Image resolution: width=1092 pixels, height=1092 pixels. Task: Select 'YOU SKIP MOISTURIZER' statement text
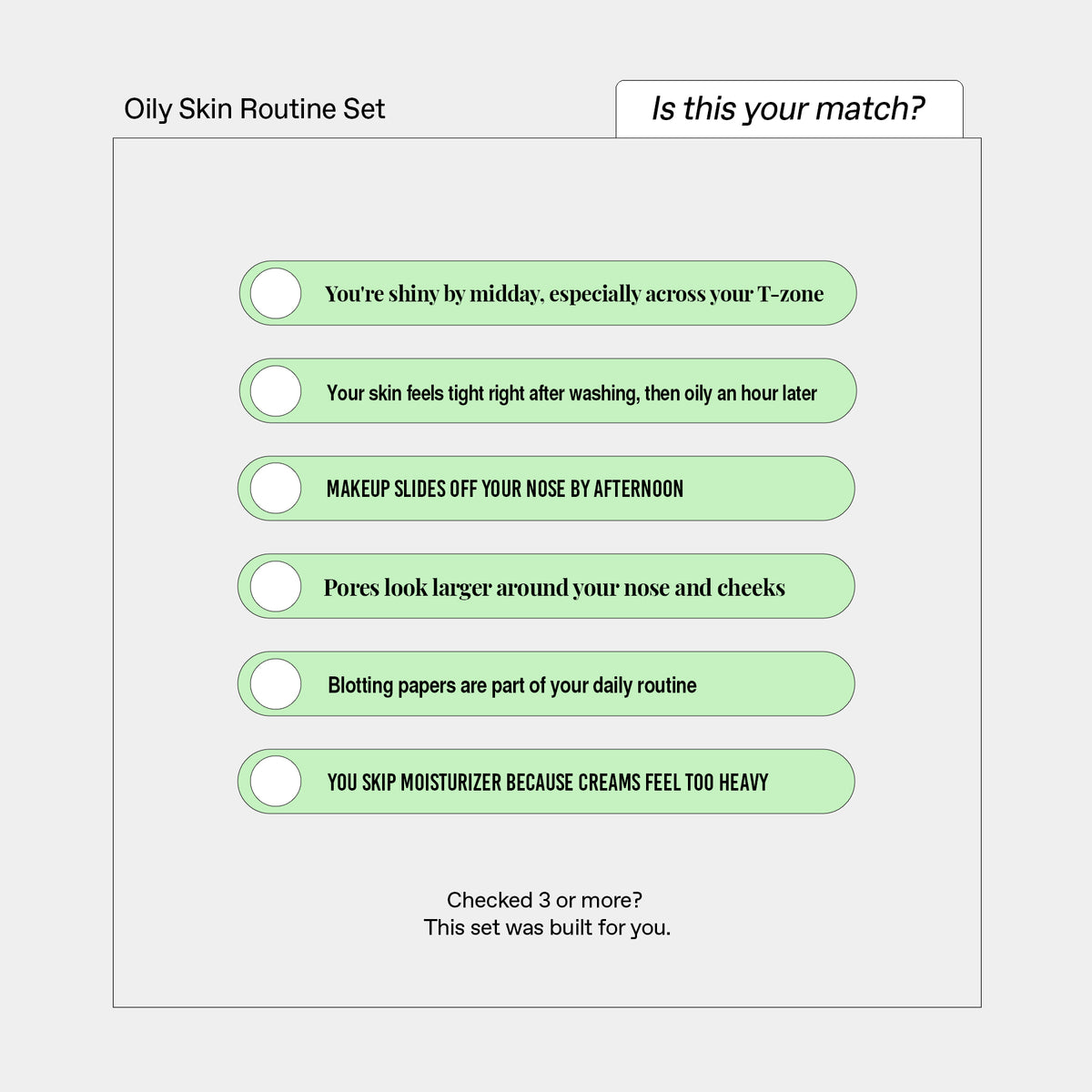tap(548, 783)
